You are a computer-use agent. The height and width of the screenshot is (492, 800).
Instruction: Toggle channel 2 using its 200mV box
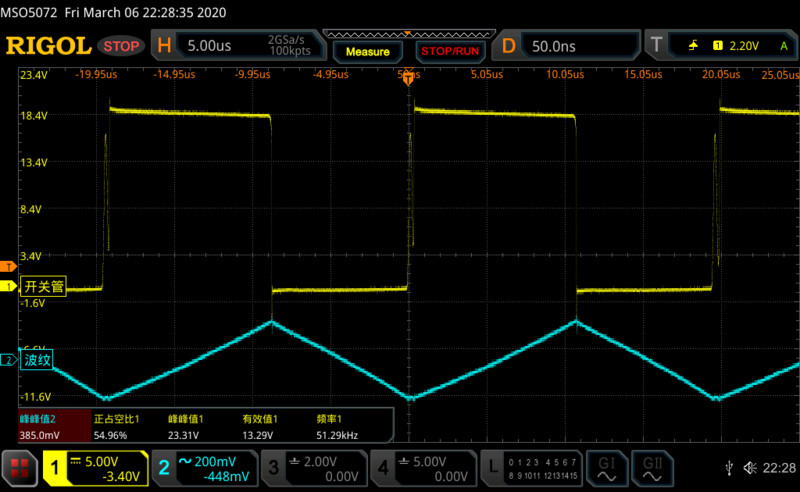pos(204,467)
